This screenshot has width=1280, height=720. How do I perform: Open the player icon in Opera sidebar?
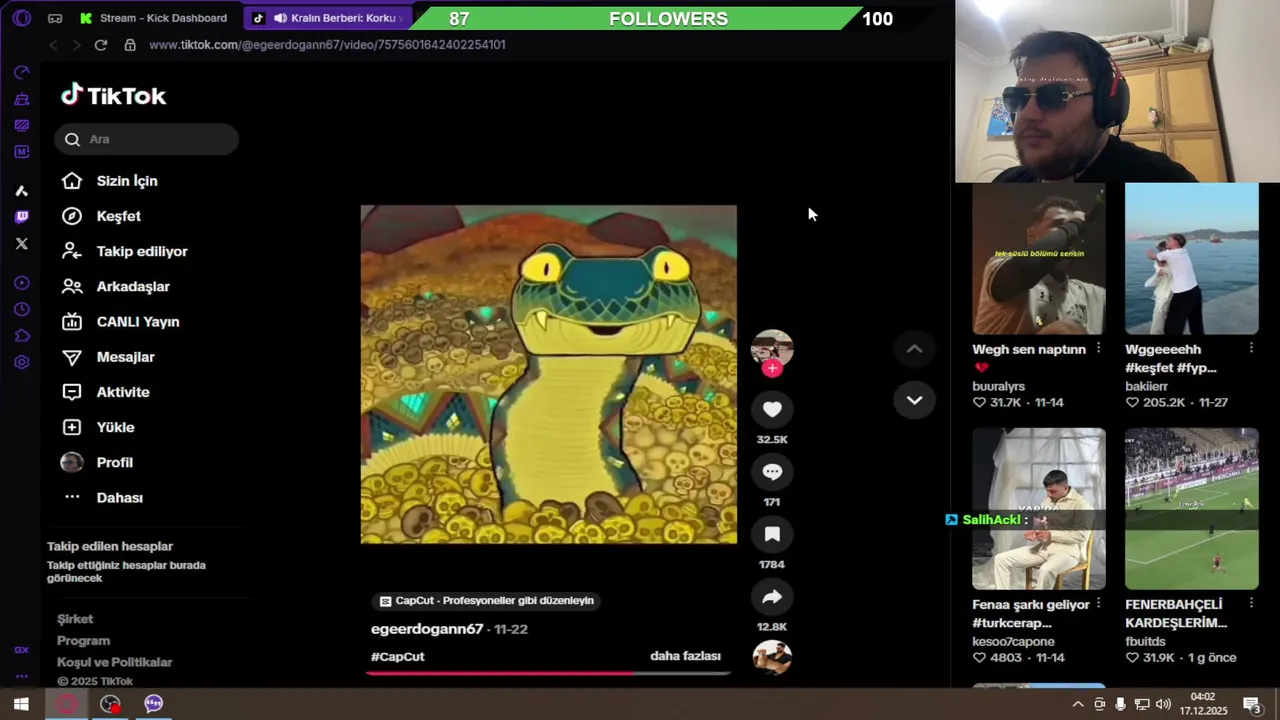click(x=22, y=283)
